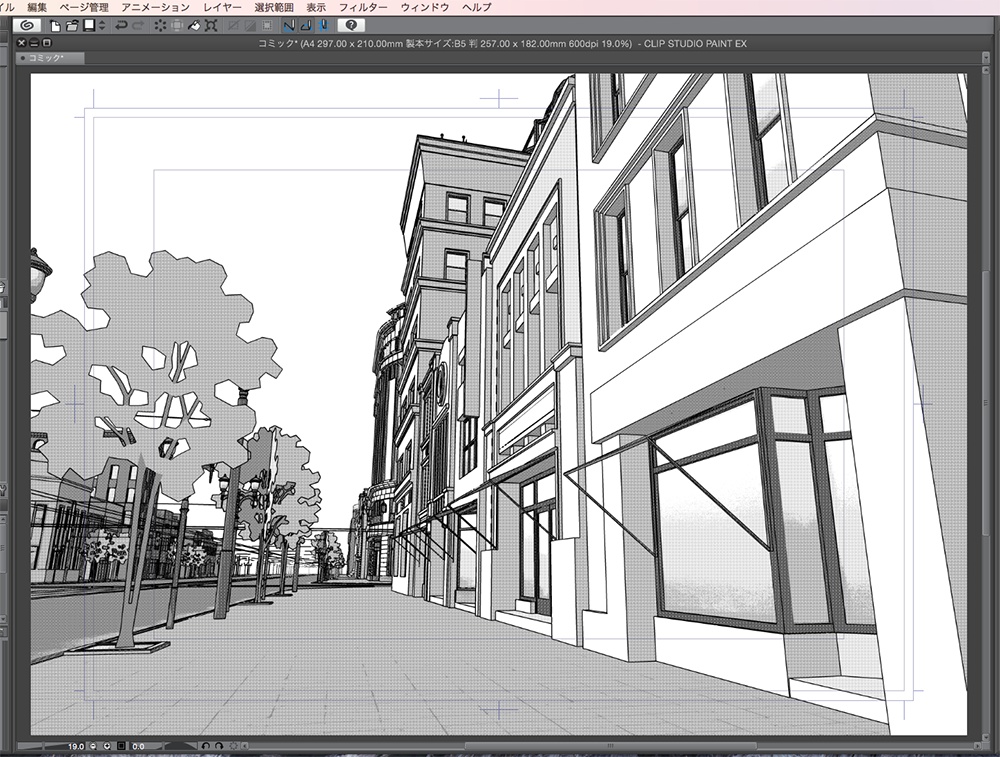Click the open file folder icon

coord(72,26)
